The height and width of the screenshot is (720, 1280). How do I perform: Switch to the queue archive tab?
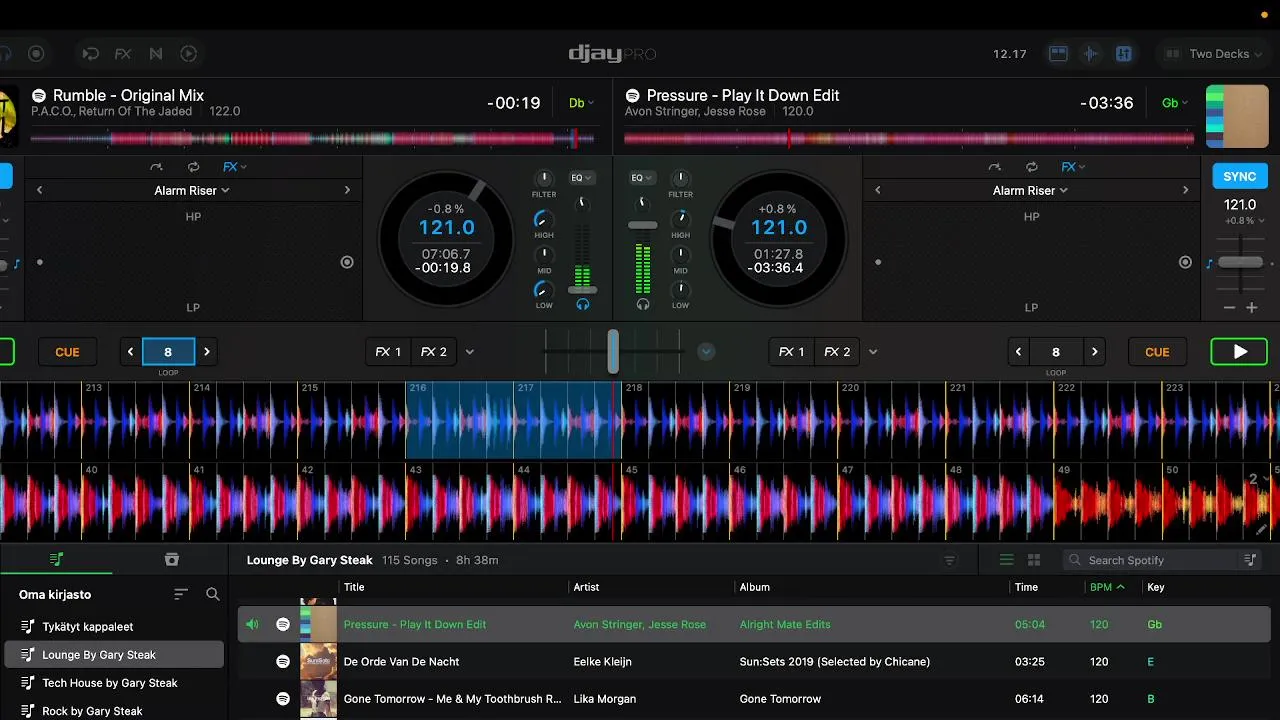click(171, 559)
